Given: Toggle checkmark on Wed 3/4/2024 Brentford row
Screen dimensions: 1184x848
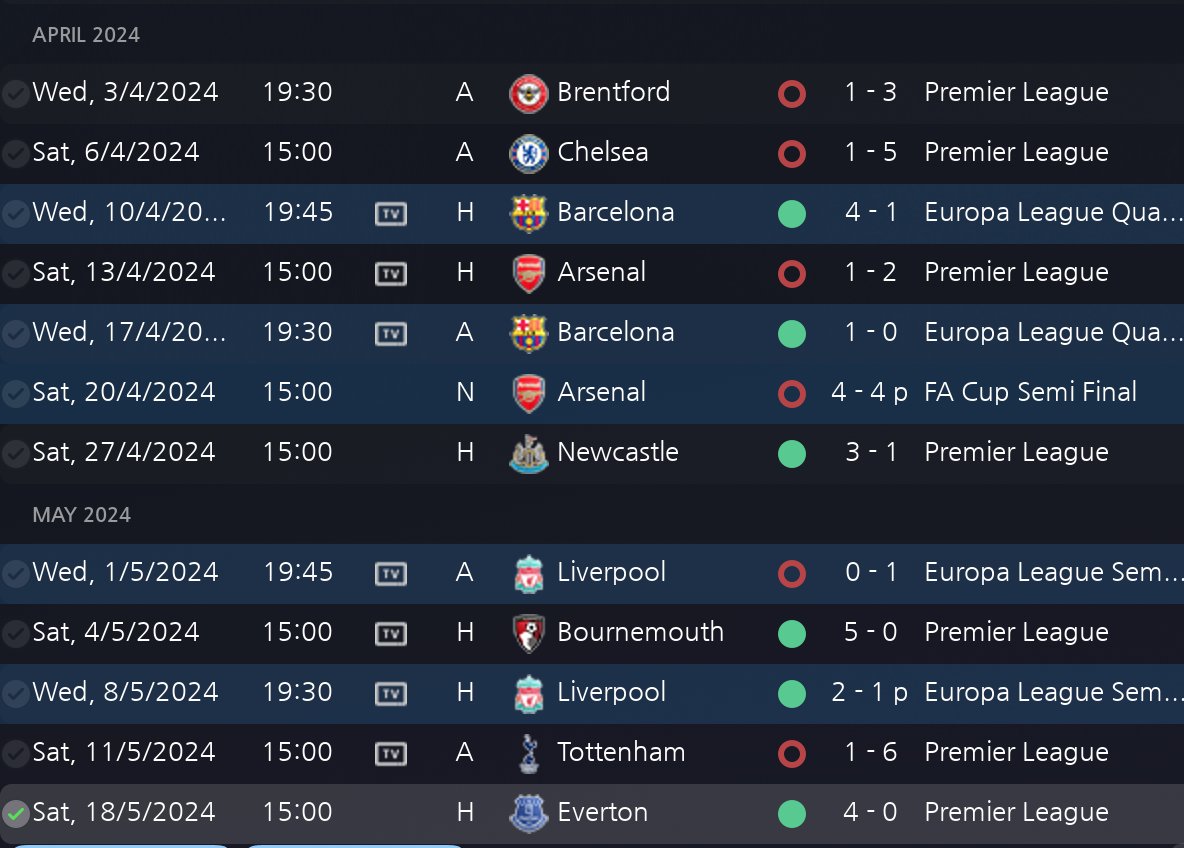Looking at the screenshot, I should pos(15,94).
